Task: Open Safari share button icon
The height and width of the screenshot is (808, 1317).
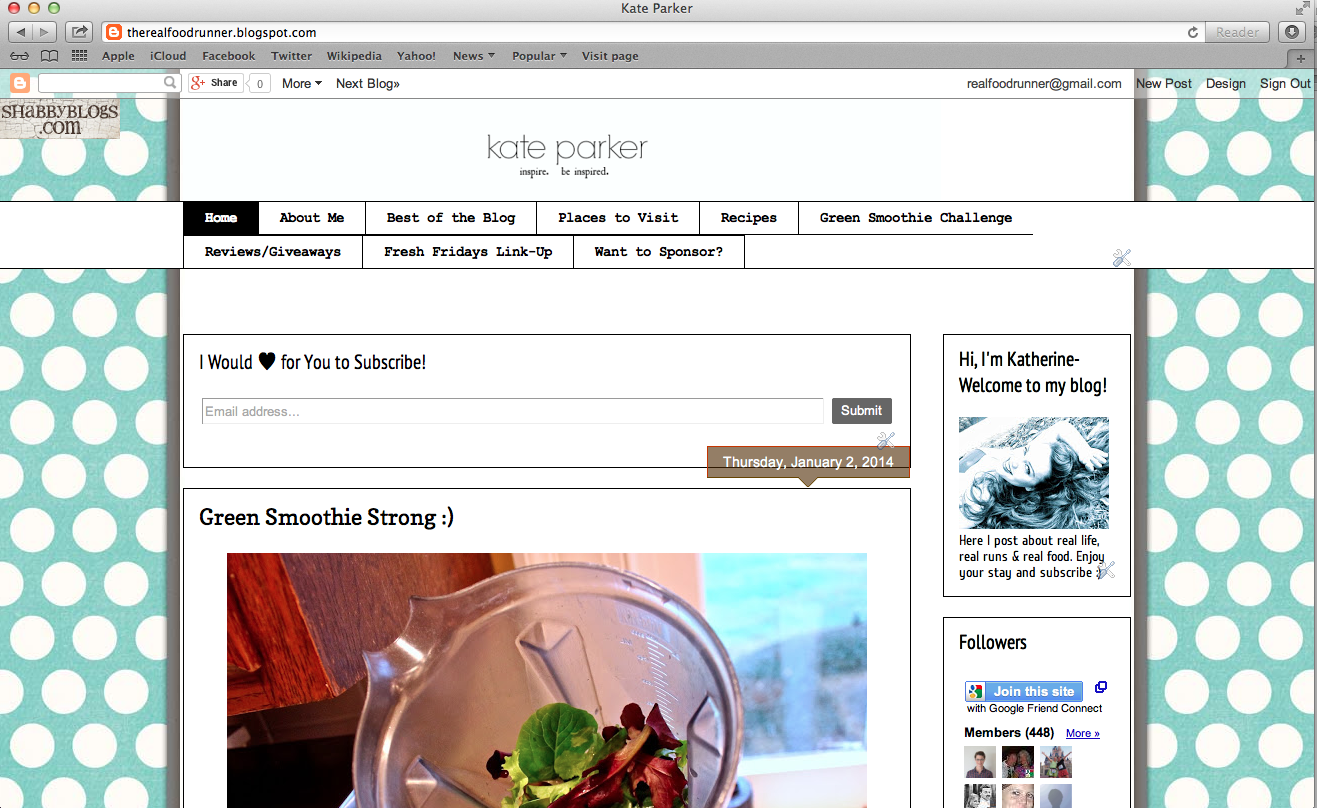Action: 80,32
